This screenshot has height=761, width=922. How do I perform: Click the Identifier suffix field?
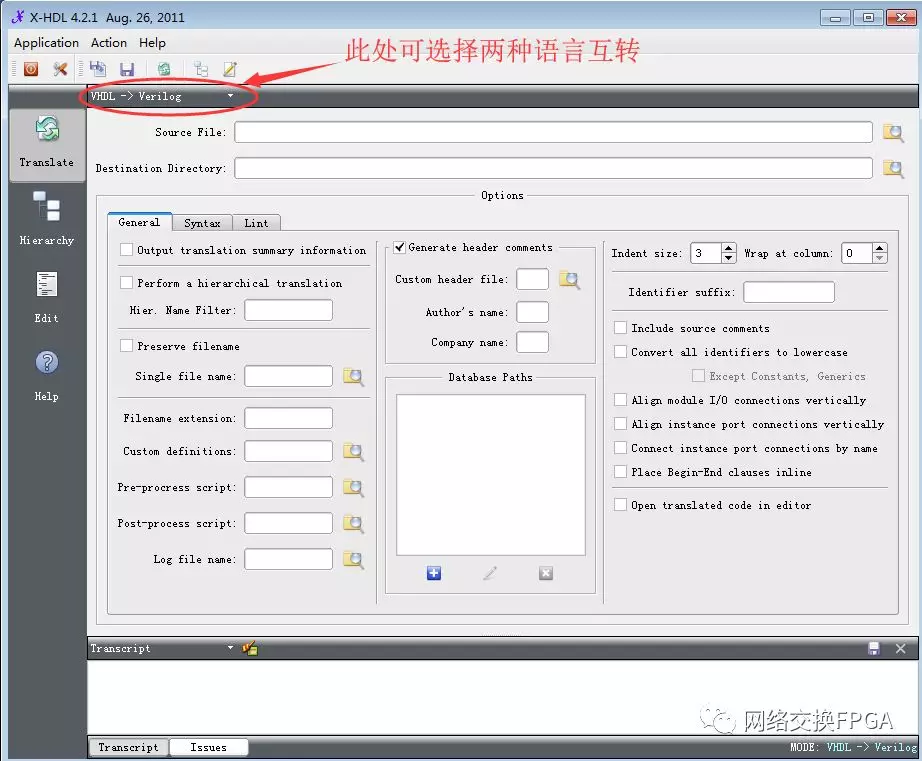(789, 292)
